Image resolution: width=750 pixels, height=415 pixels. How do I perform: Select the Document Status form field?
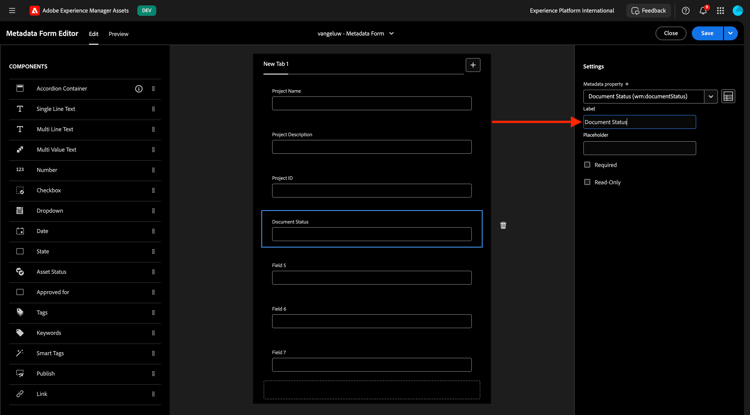pyautogui.click(x=372, y=229)
